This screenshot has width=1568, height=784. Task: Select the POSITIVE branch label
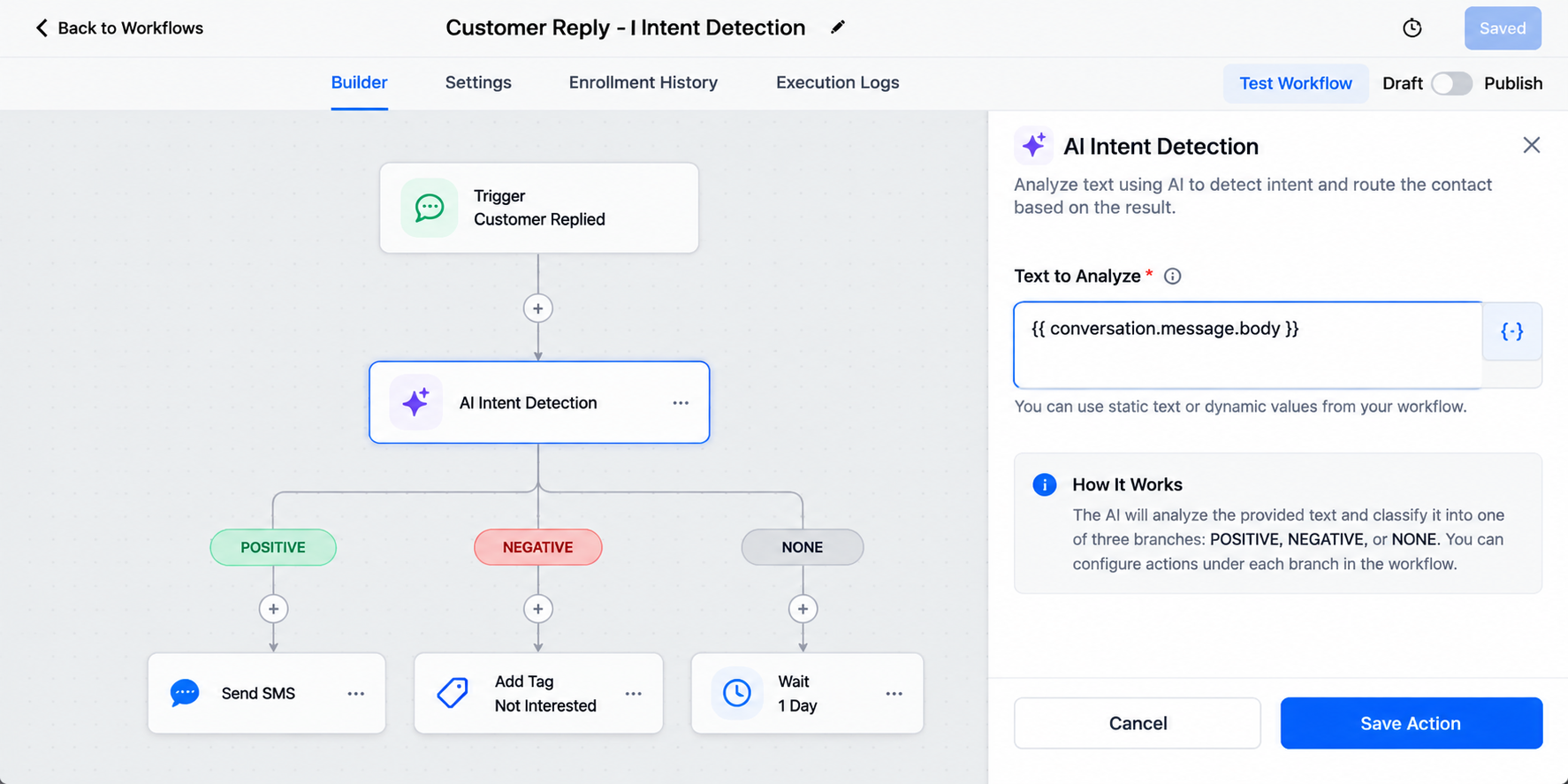273,547
